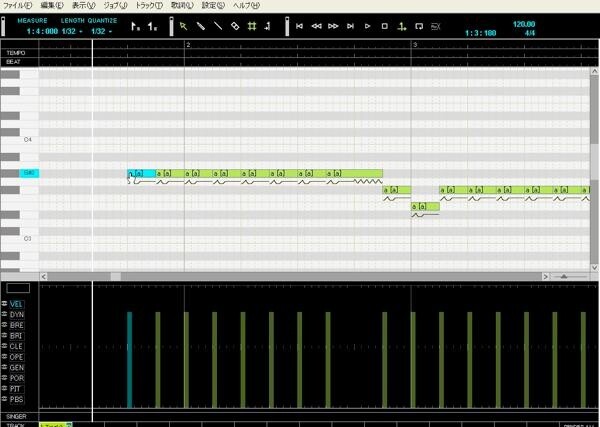The height and width of the screenshot is (427, 600).
Task: Select the line tool
Action: [x=217, y=27]
